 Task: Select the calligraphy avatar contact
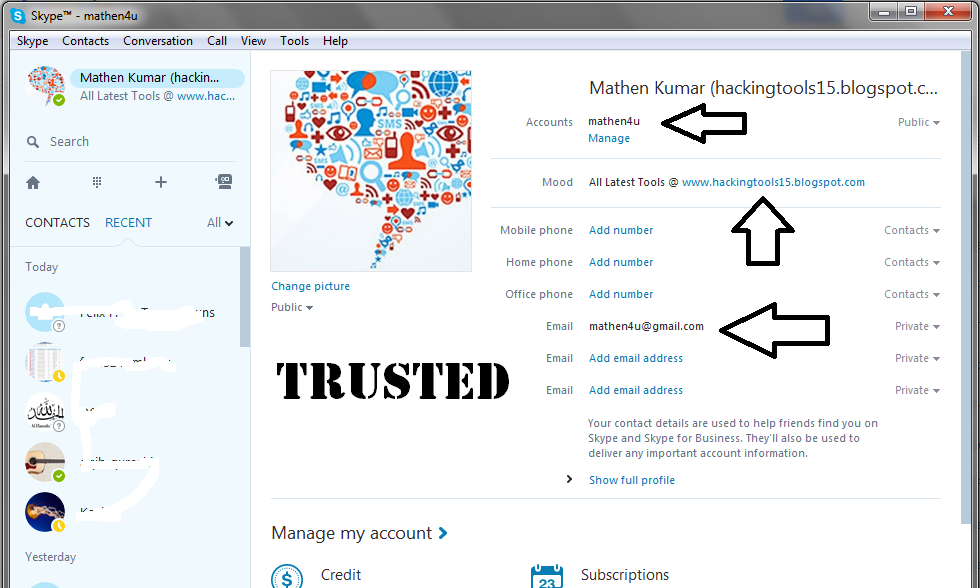pos(45,412)
